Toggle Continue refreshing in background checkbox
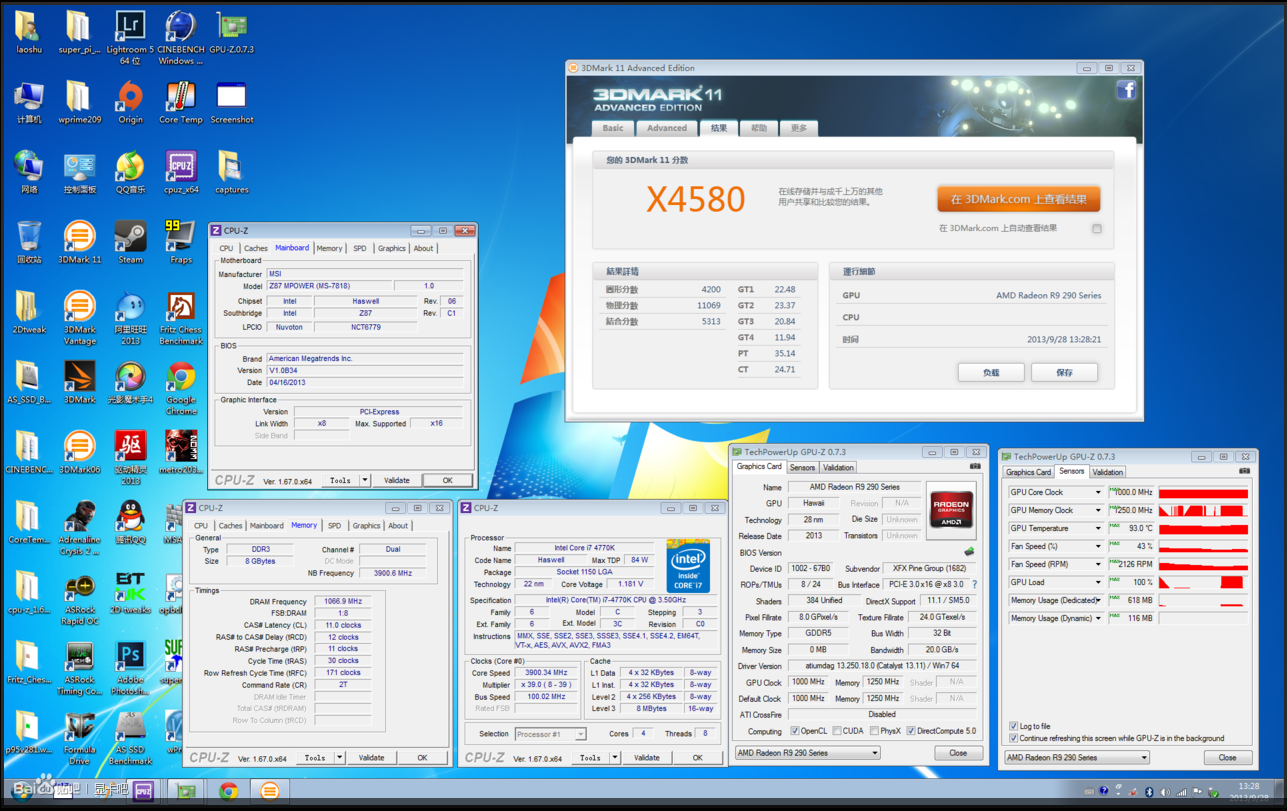This screenshot has width=1287, height=811. pyautogui.click(x=1013, y=738)
